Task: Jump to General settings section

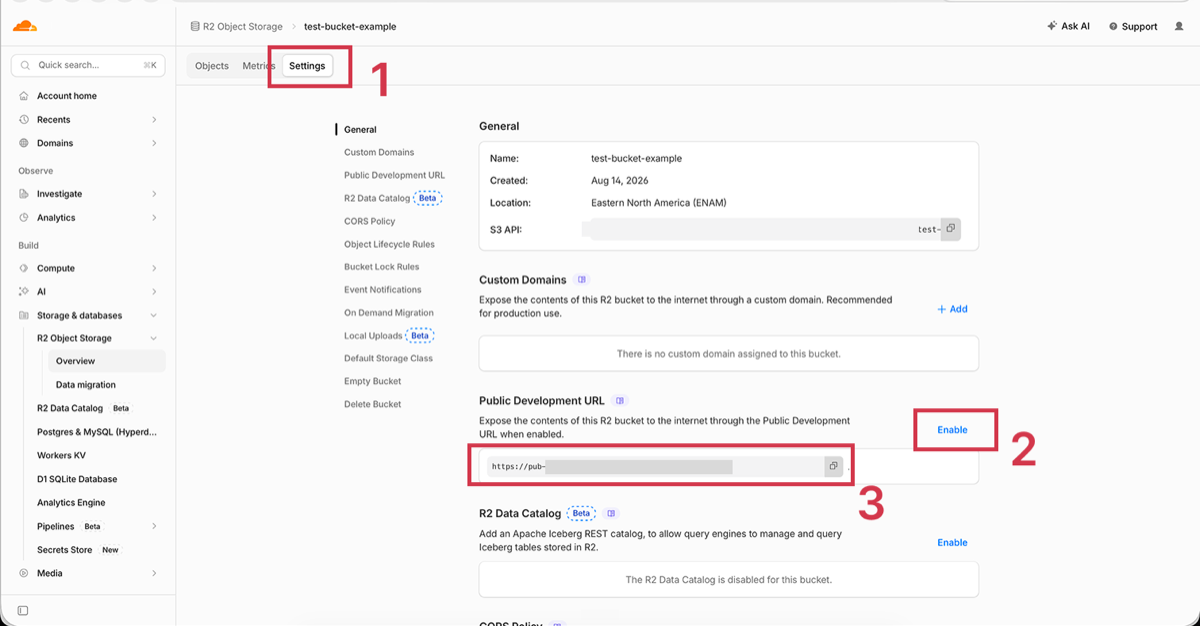Action: click(360, 130)
